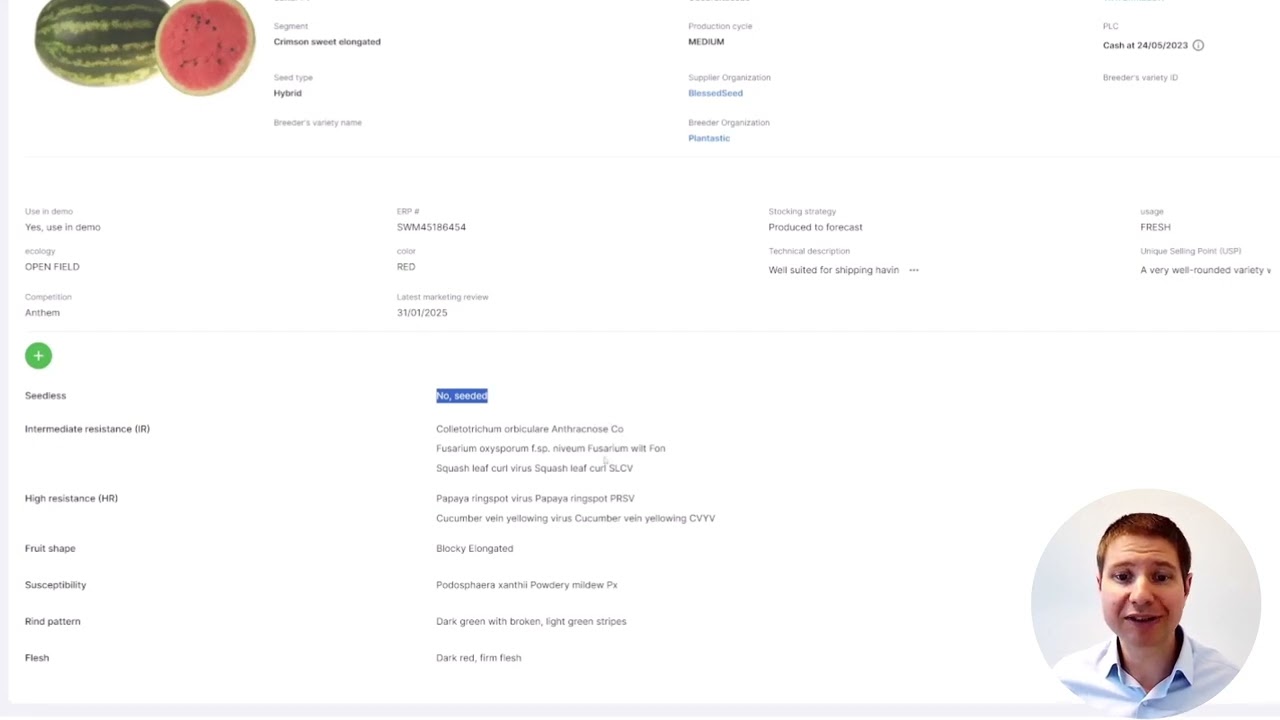Select the Colletotrichum orbiculare Anthracnose Co entry
This screenshot has height=720, width=1280.
[x=529, y=429]
